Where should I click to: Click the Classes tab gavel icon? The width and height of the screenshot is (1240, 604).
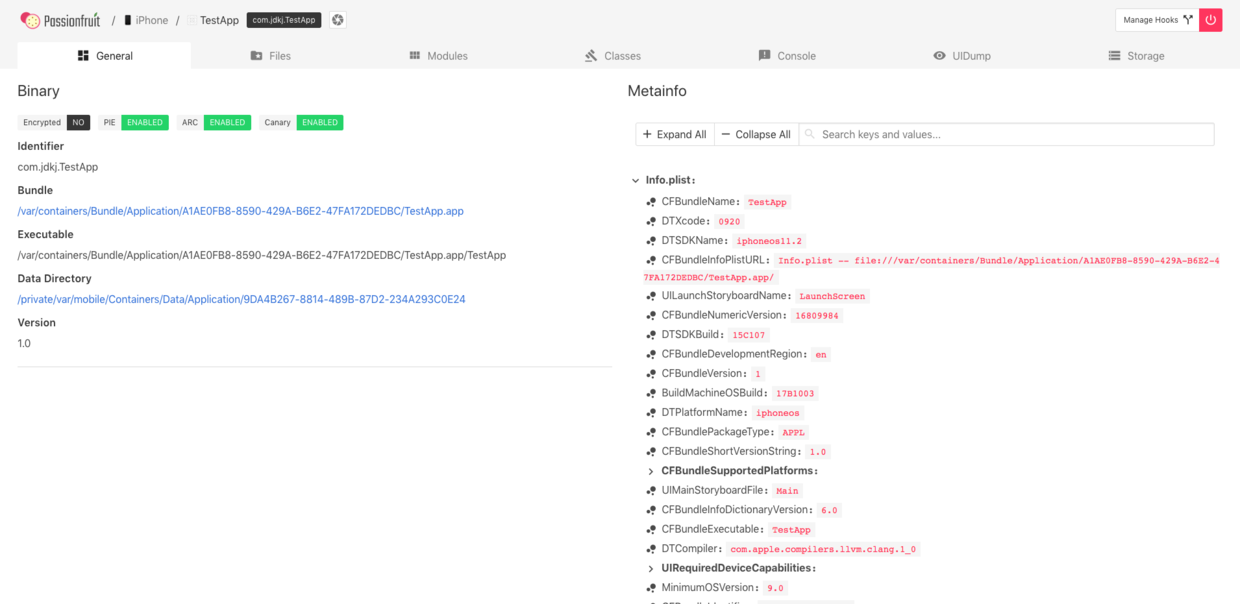(591, 56)
